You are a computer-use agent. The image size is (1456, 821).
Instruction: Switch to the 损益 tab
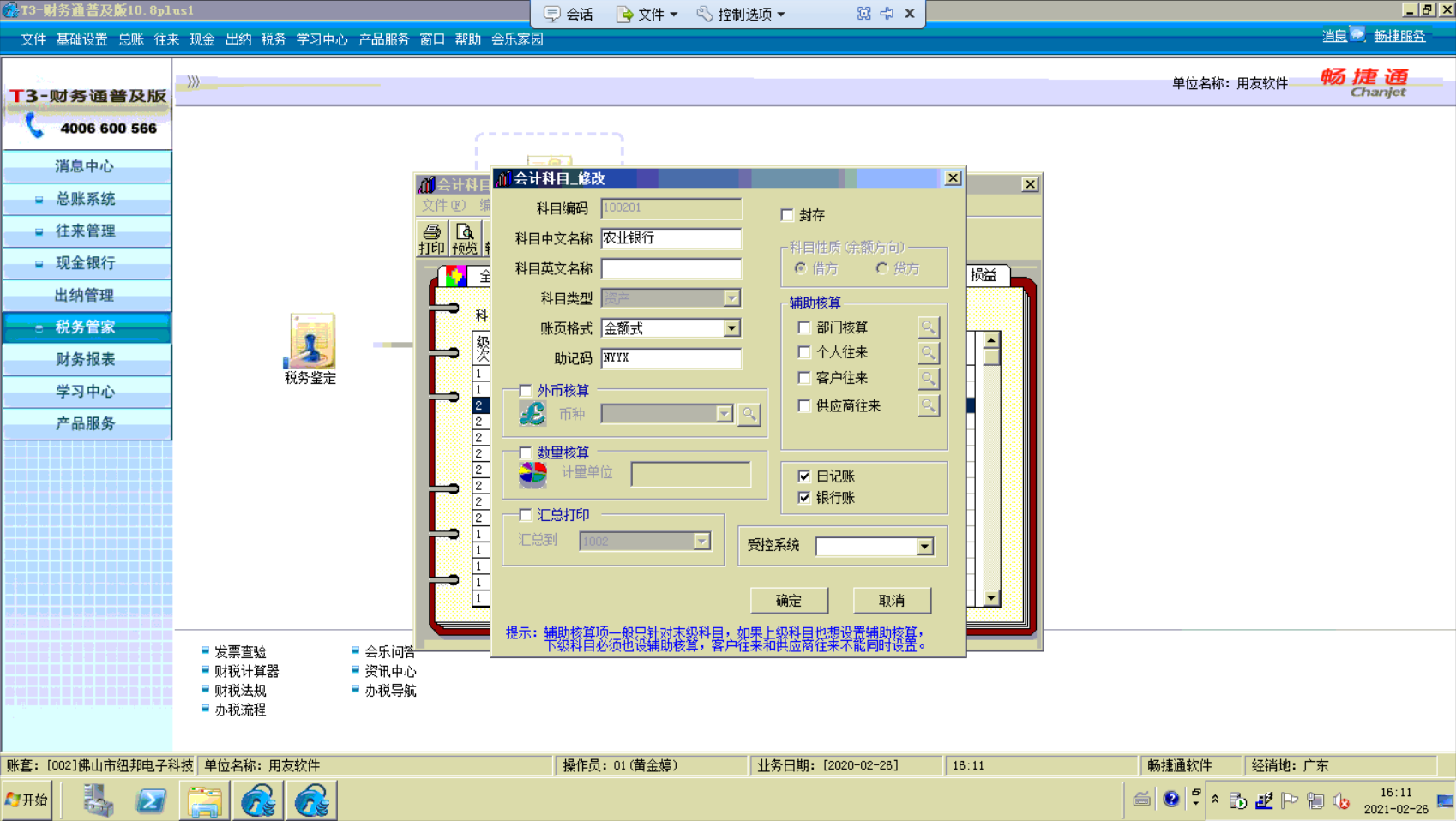click(x=984, y=275)
